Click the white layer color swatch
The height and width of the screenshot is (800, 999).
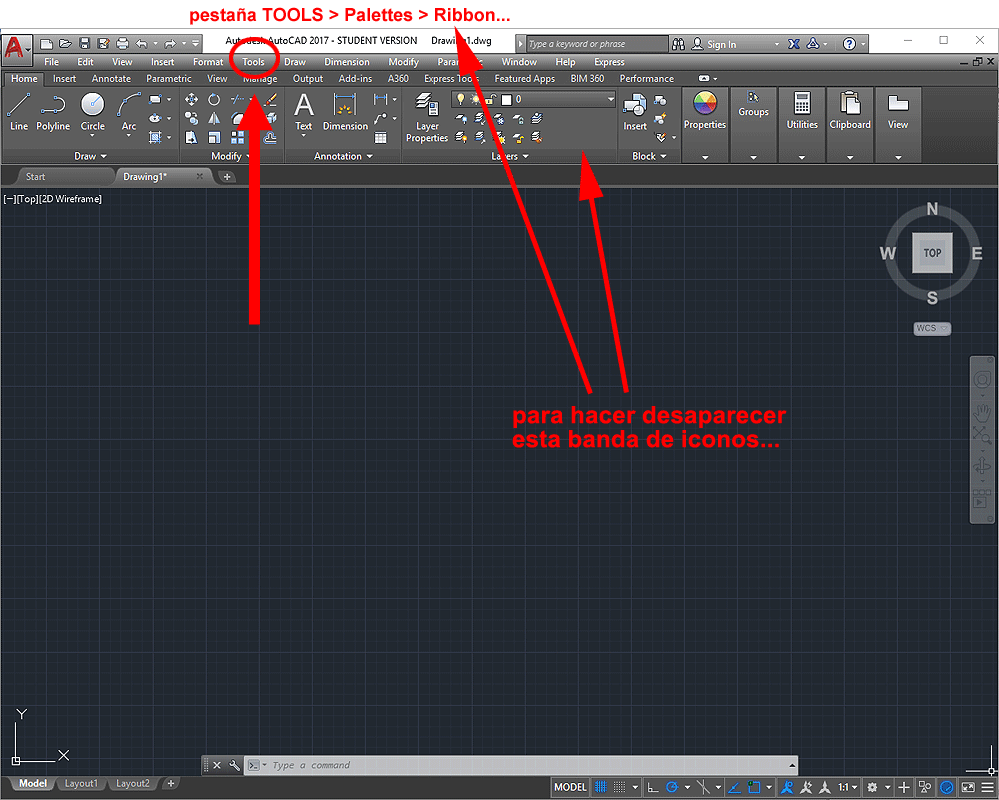tap(507, 99)
